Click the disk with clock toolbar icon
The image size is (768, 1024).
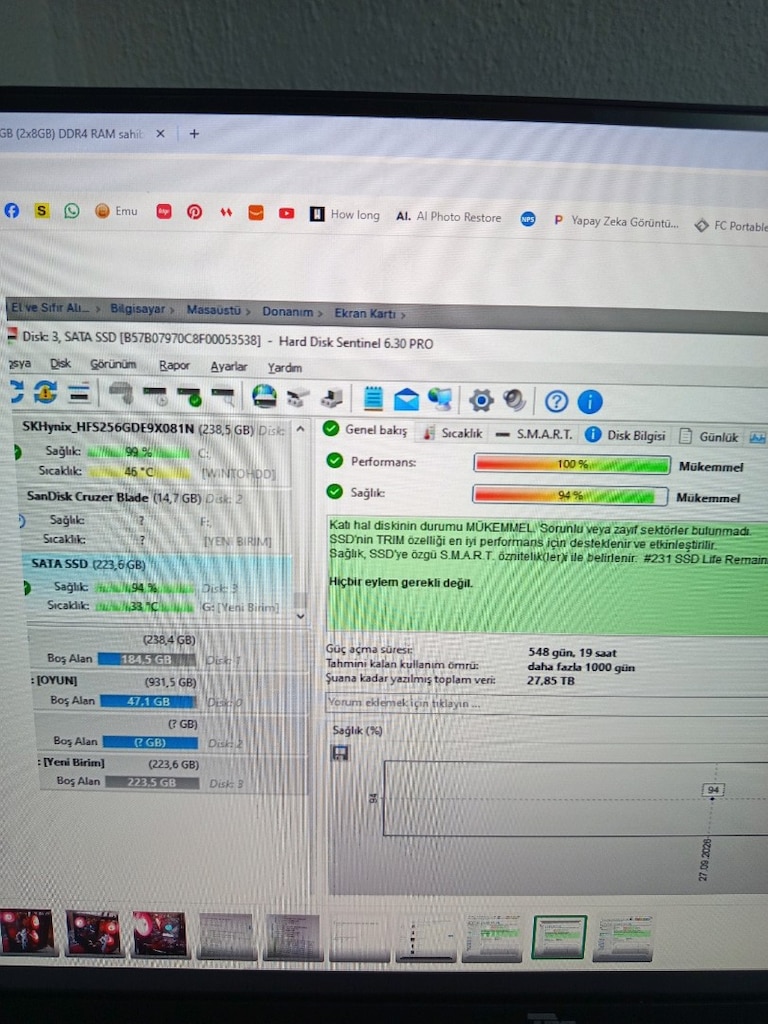point(155,395)
